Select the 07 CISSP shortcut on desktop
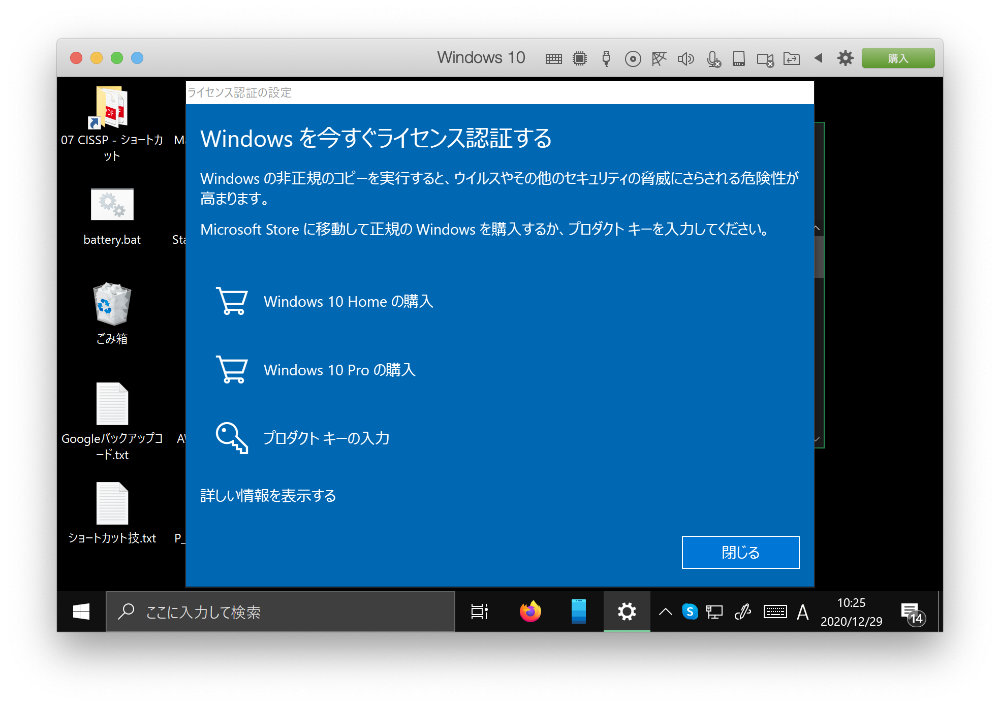 112,124
